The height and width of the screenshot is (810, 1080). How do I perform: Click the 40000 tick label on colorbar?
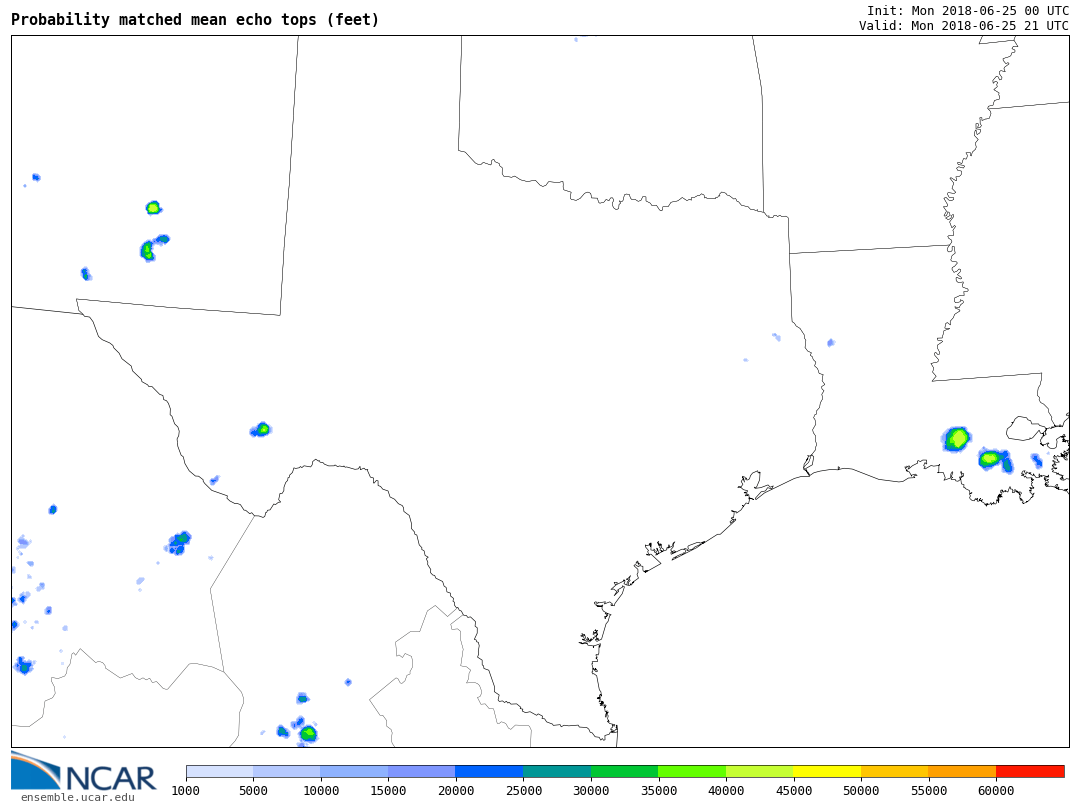tap(726, 791)
